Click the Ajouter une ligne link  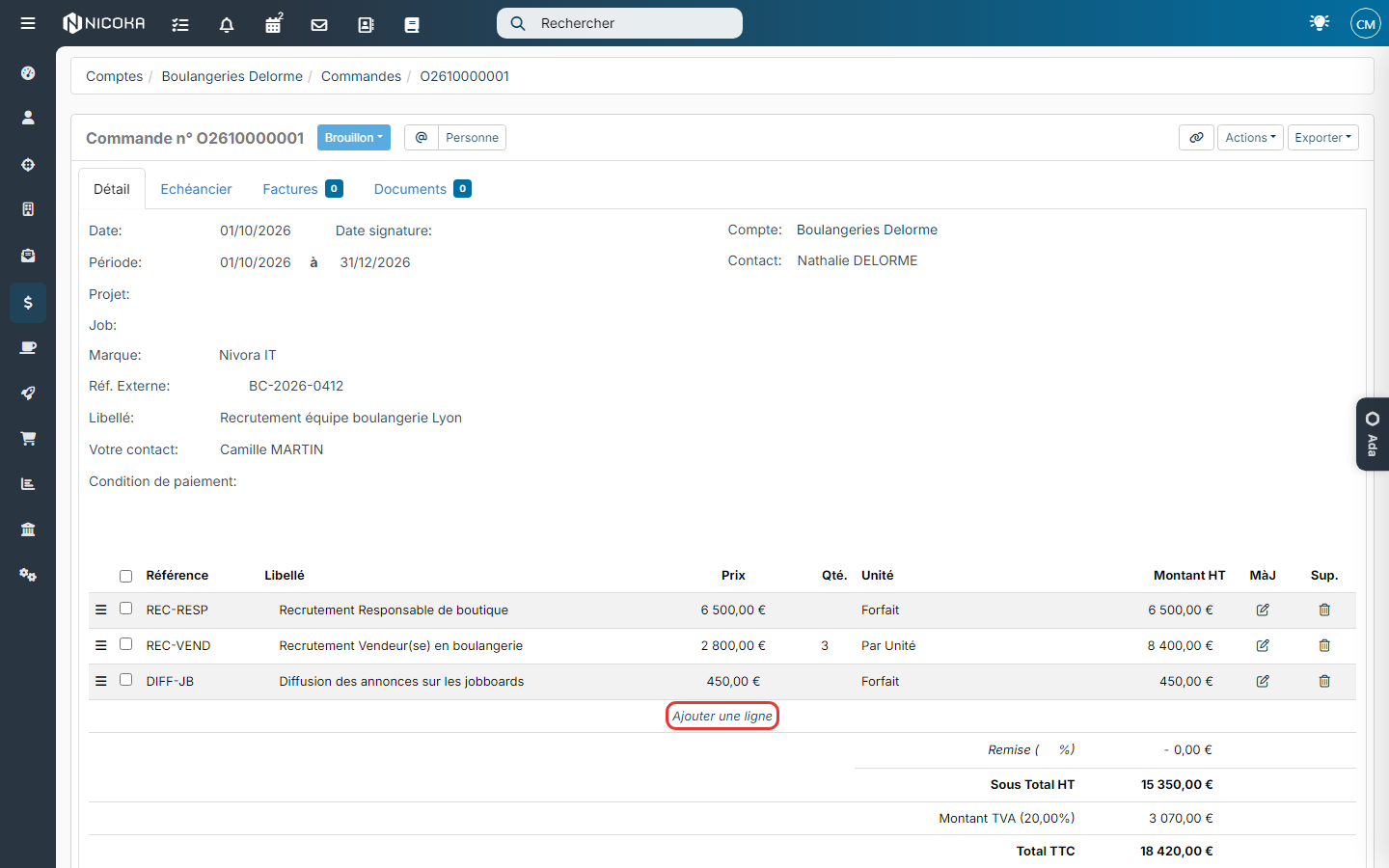point(722,716)
